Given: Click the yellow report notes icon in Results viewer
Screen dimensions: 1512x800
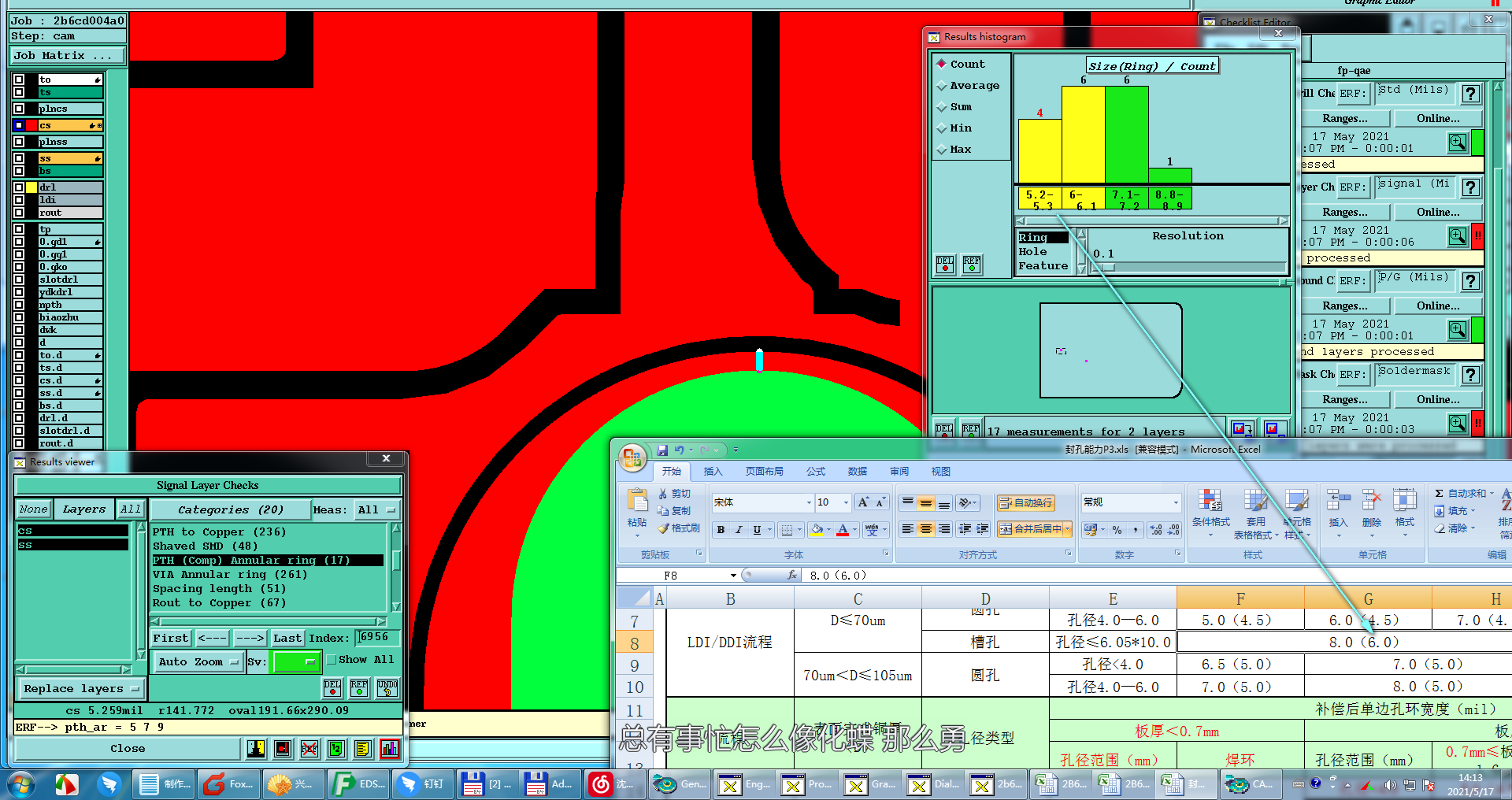Looking at the screenshot, I should click(x=362, y=749).
